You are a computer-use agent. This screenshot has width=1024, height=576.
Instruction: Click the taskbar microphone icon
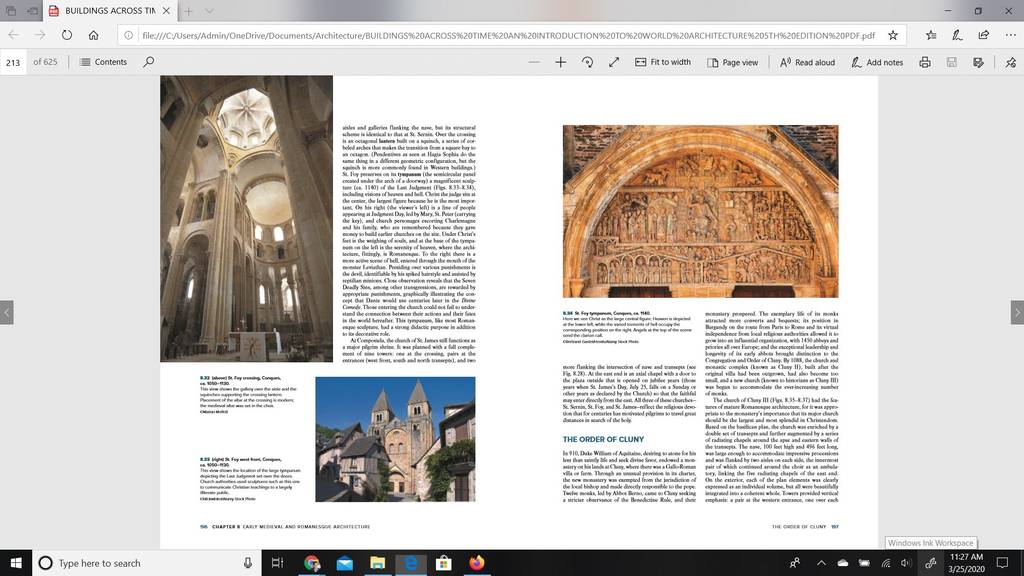click(x=248, y=563)
